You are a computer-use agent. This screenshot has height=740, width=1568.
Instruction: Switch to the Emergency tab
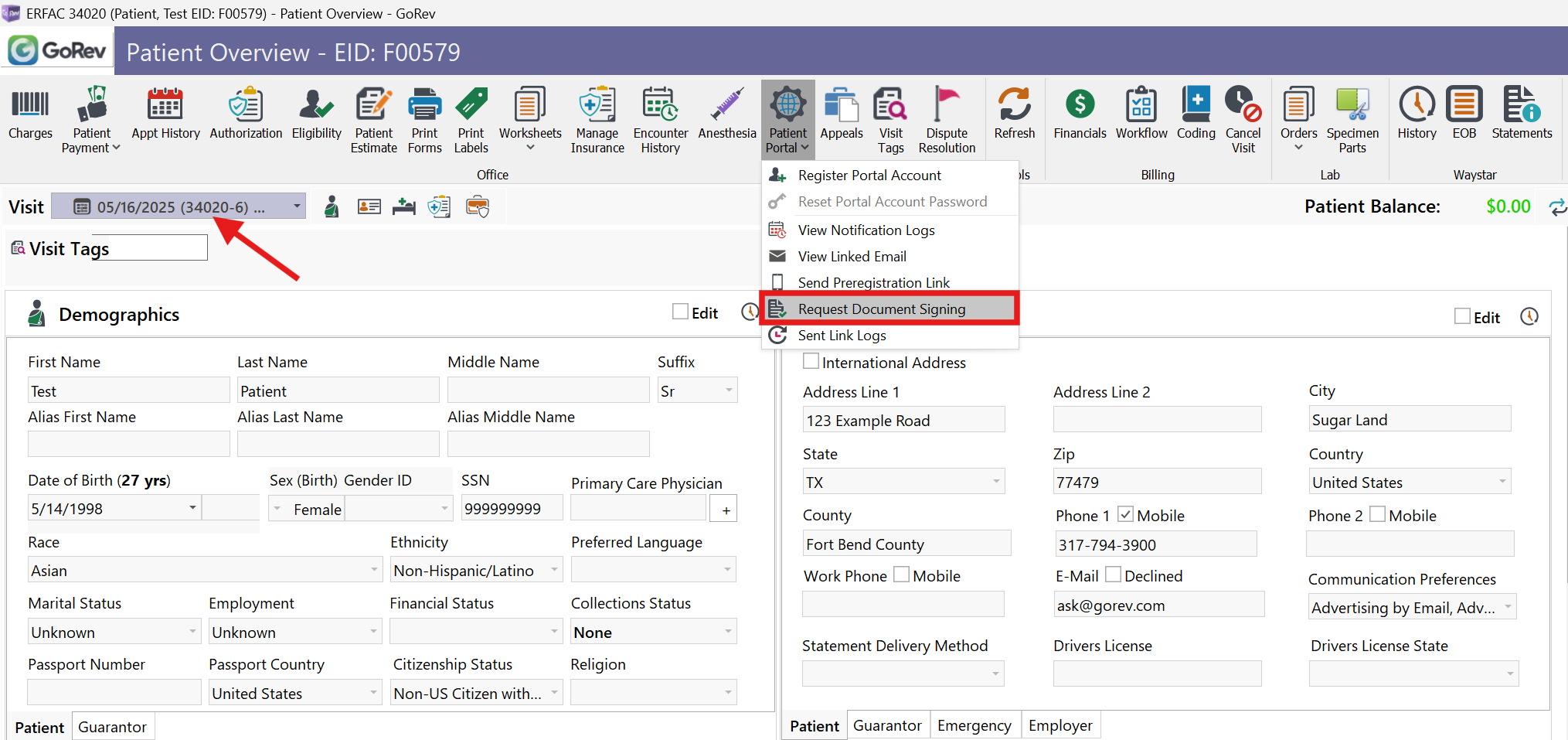pos(974,725)
